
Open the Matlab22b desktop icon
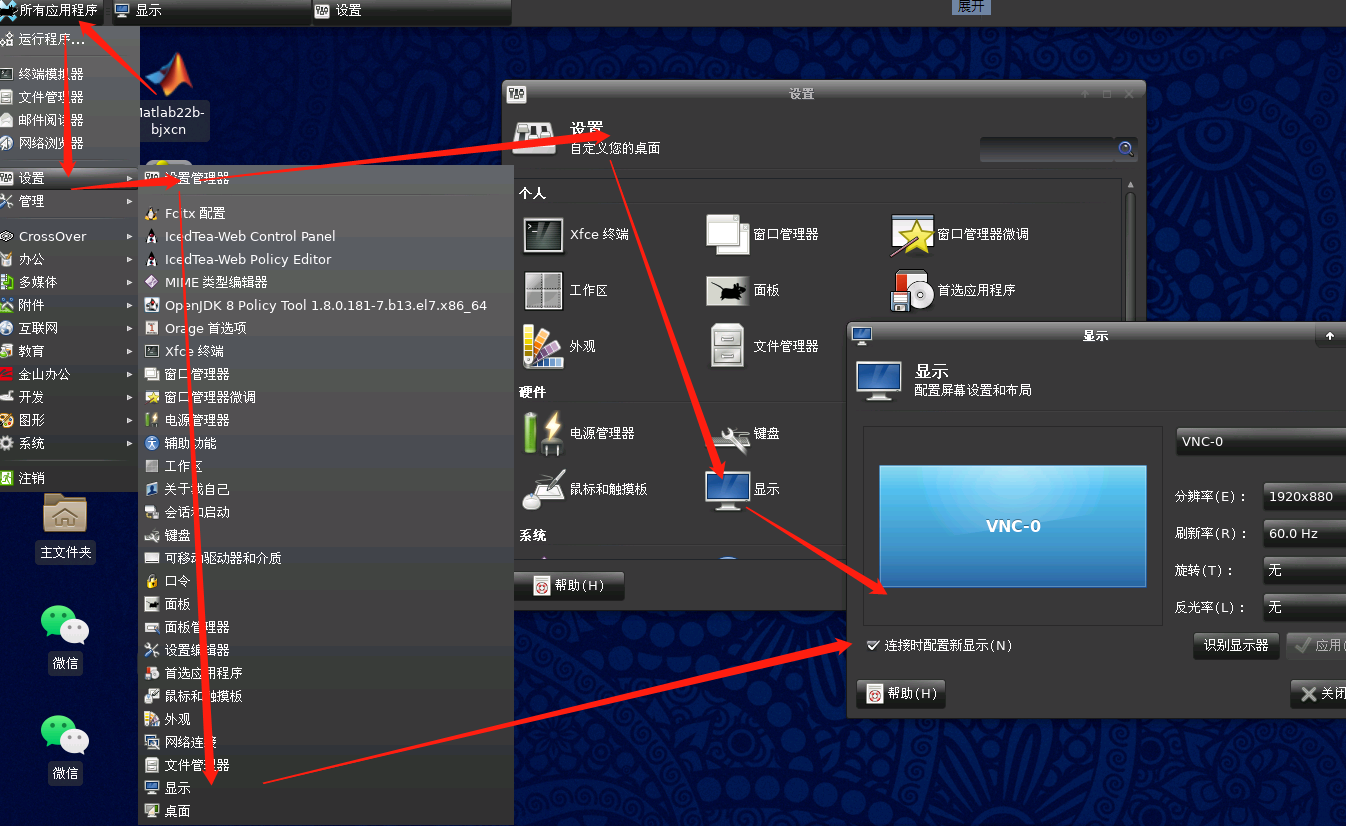tap(171, 75)
